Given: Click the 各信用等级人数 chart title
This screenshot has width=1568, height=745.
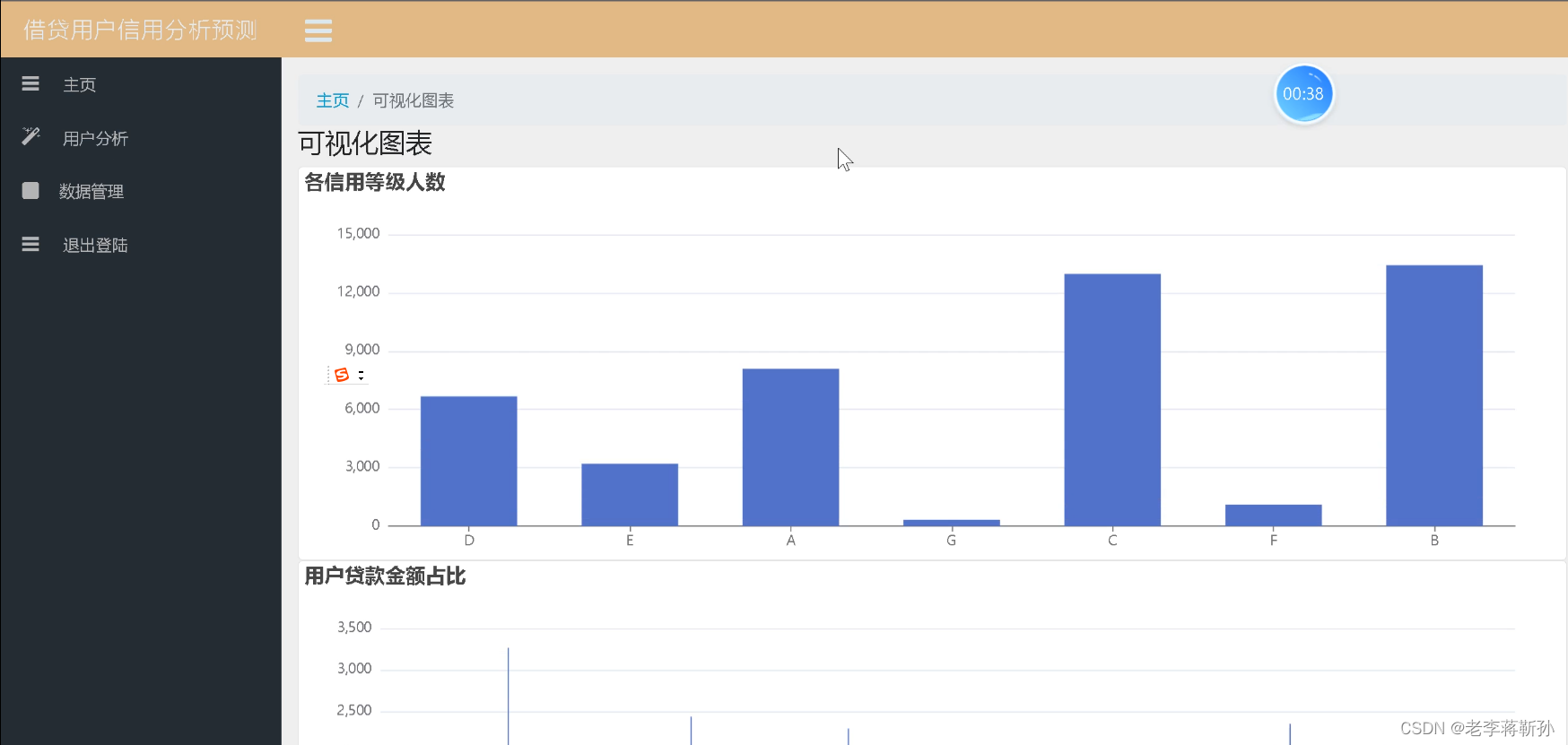Looking at the screenshot, I should click(x=375, y=182).
